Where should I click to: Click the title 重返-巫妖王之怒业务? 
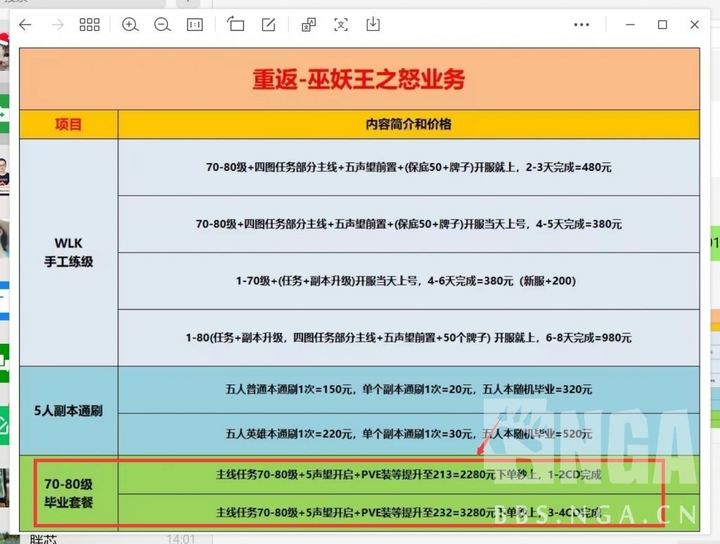[359, 79]
